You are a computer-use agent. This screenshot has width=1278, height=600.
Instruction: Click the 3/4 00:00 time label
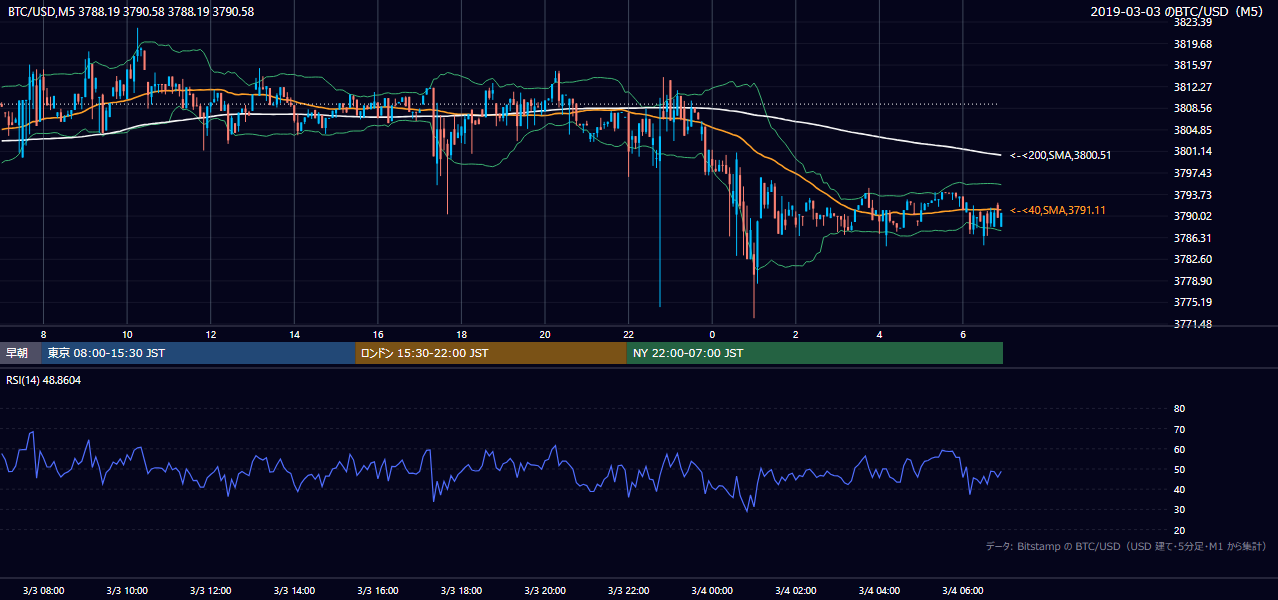coord(712,590)
